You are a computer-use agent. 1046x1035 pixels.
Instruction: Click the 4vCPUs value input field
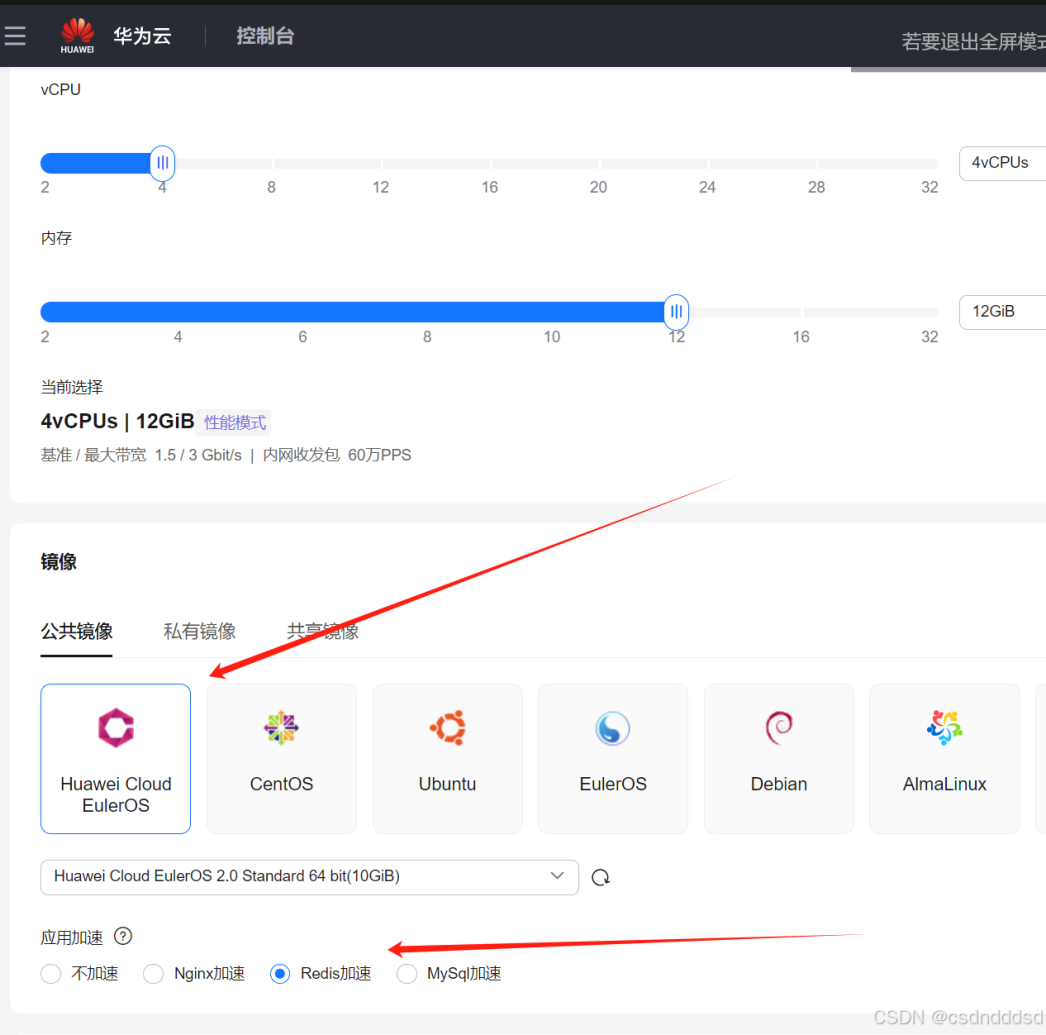pyautogui.click(x=1002, y=163)
